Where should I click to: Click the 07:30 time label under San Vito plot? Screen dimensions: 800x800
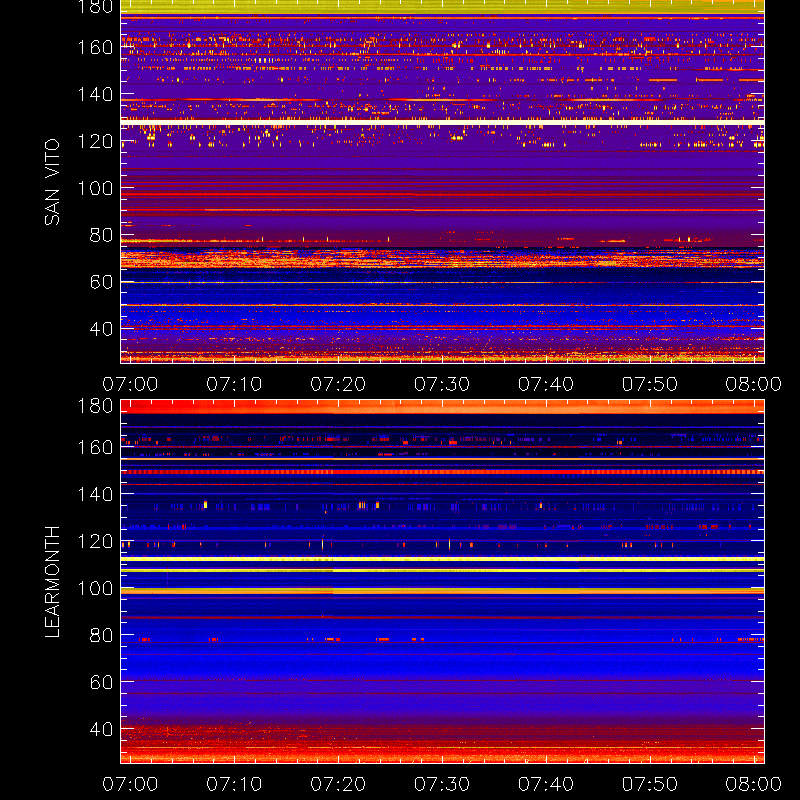pyautogui.click(x=442, y=384)
